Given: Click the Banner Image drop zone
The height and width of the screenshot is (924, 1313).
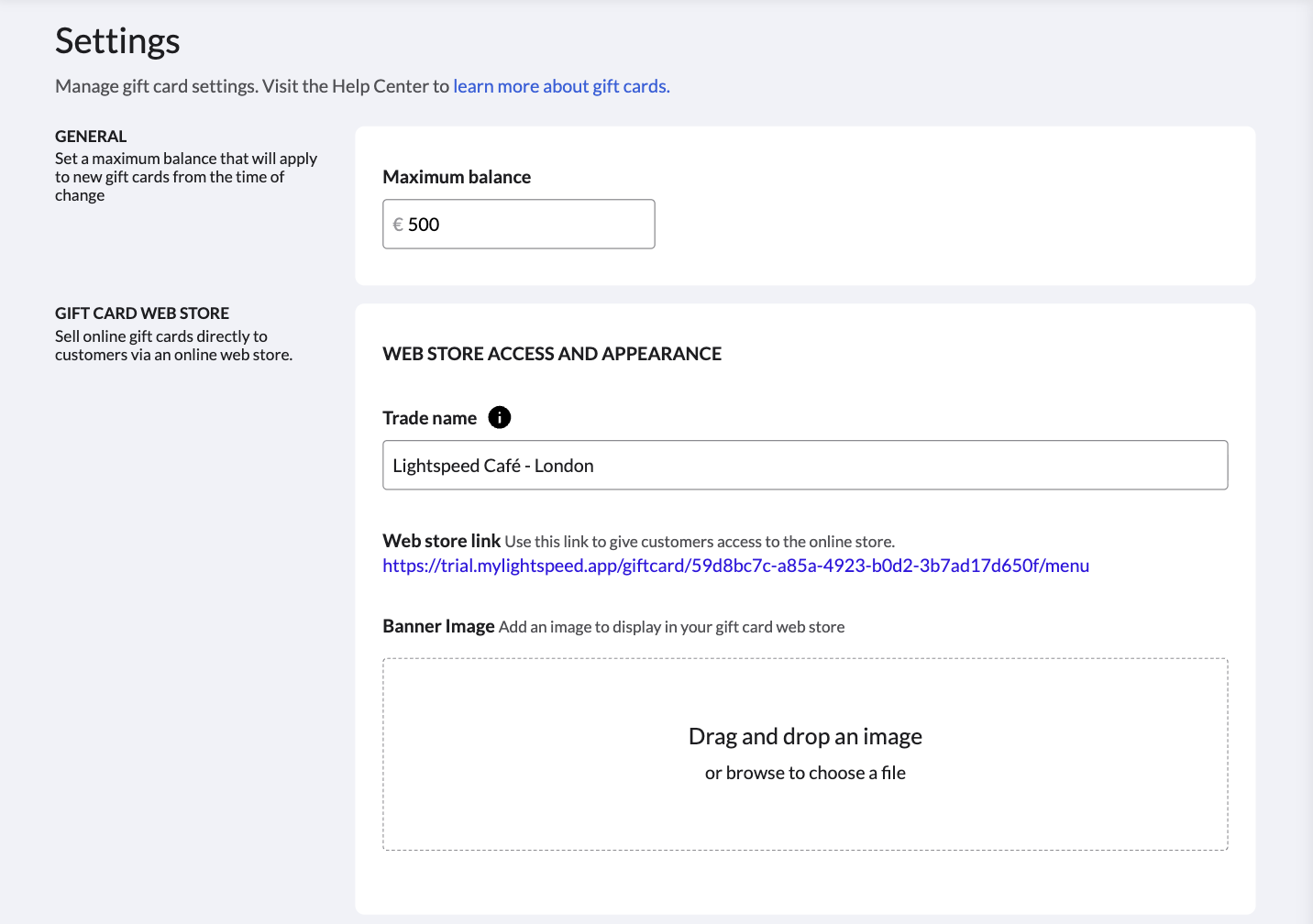Looking at the screenshot, I should [805, 753].
